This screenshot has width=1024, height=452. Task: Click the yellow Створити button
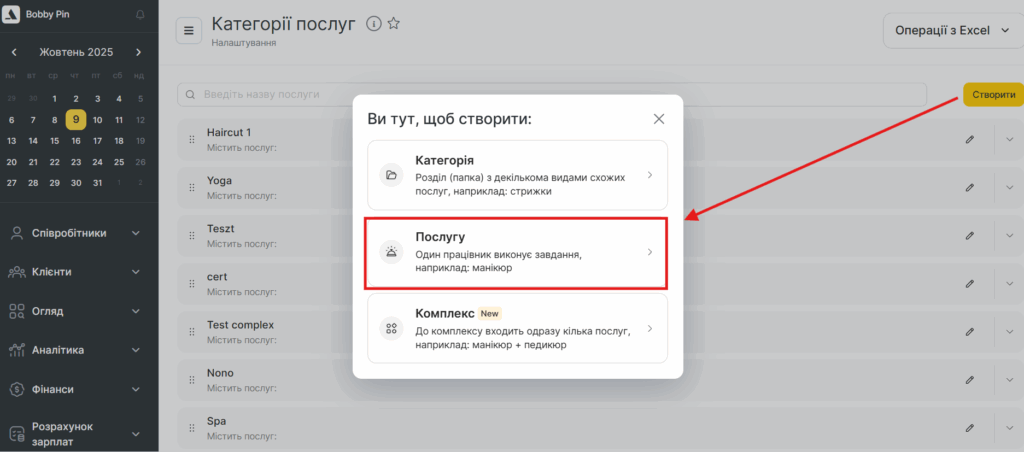click(993, 95)
